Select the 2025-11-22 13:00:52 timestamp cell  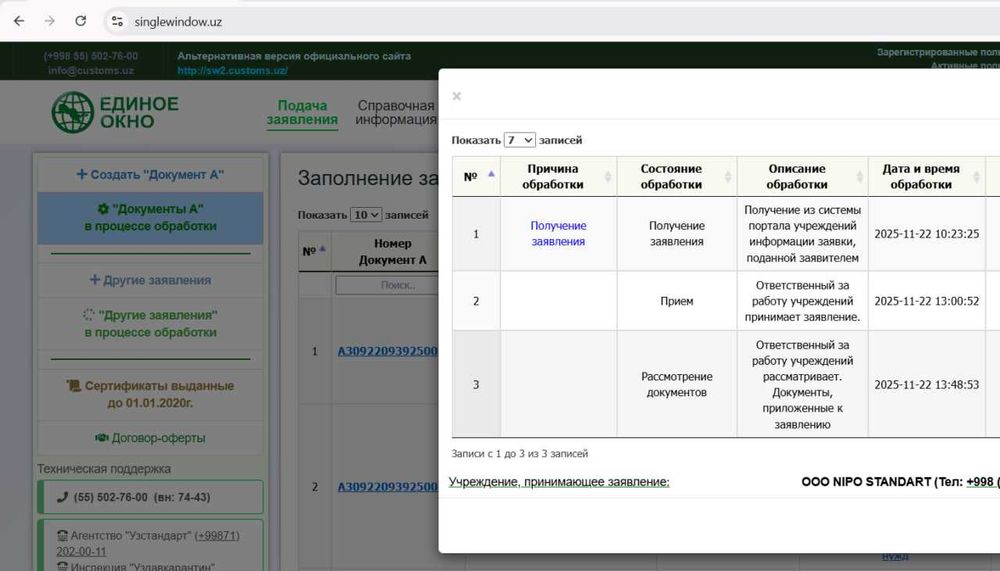click(x=926, y=301)
